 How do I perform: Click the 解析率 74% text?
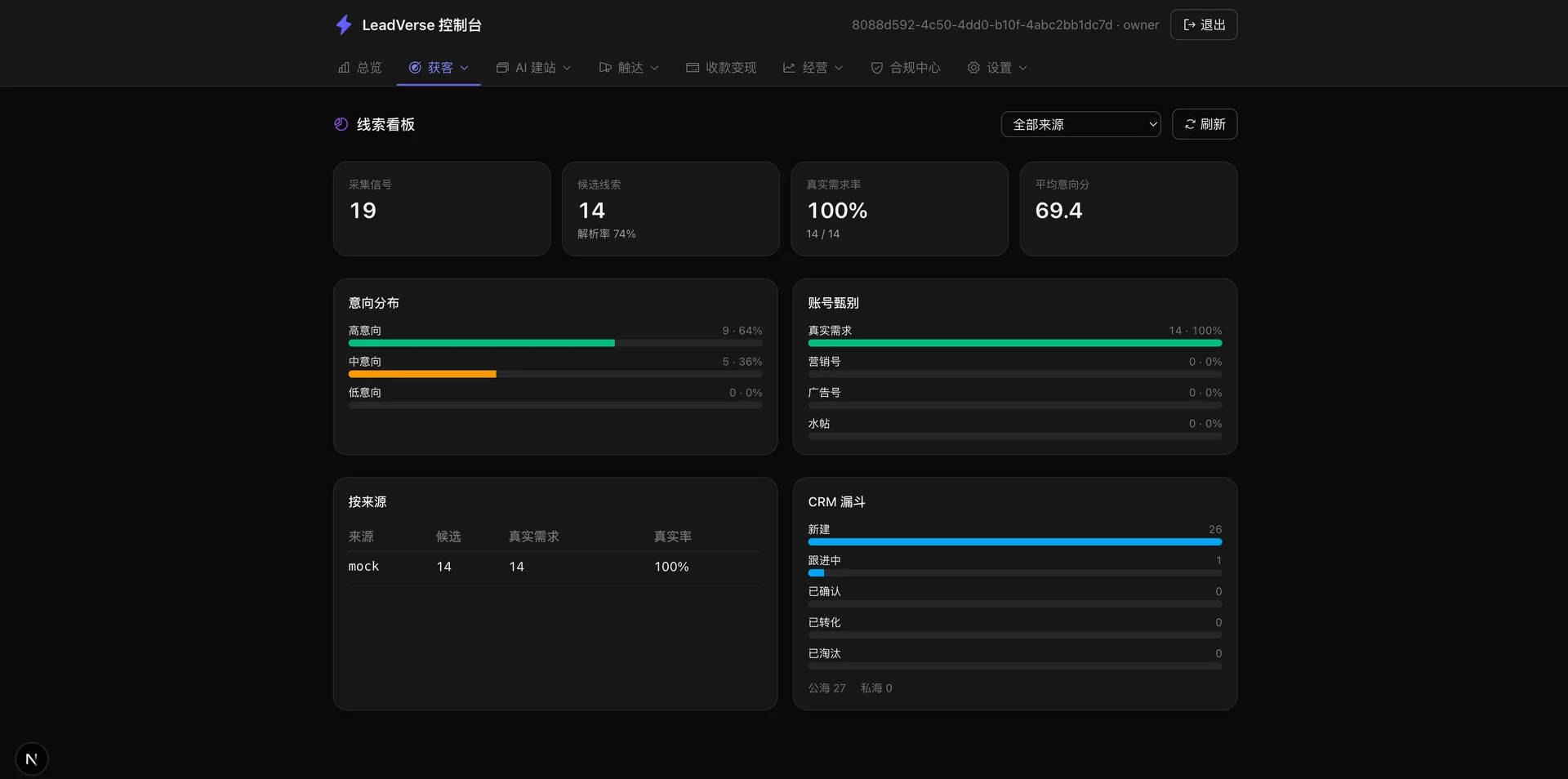point(607,234)
